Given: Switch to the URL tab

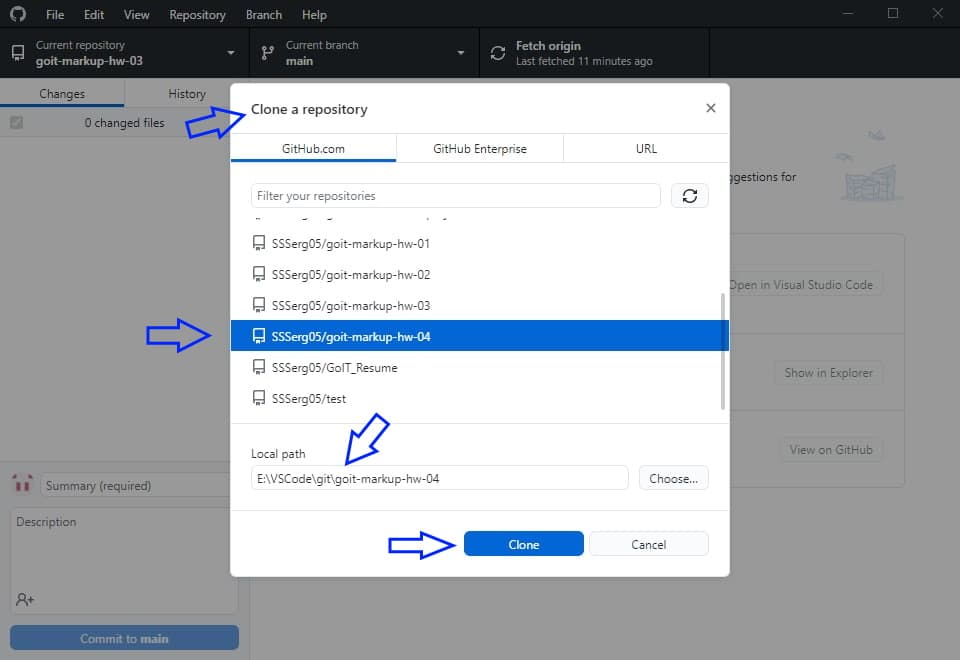Looking at the screenshot, I should coord(645,147).
